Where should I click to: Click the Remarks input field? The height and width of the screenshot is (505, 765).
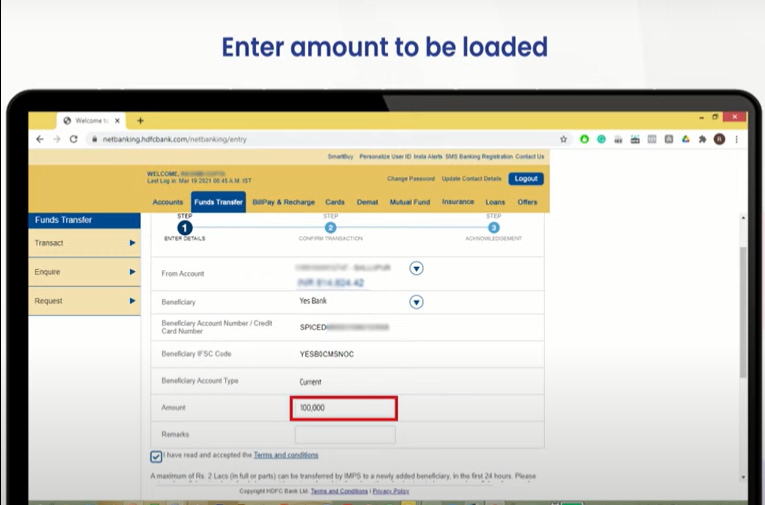click(345, 435)
